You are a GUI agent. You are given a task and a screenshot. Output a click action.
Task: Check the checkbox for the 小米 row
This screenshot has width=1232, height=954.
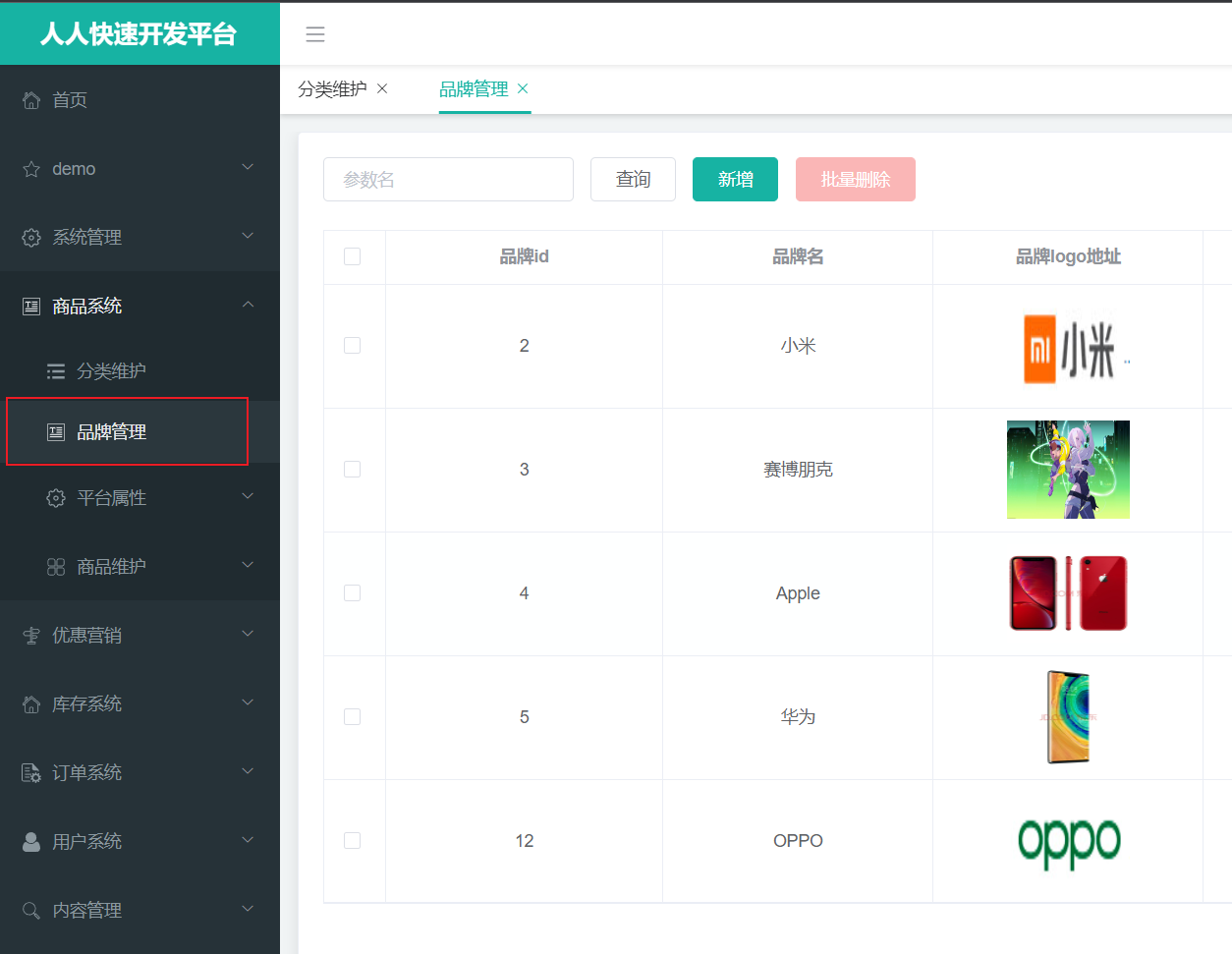pyautogui.click(x=353, y=346)
